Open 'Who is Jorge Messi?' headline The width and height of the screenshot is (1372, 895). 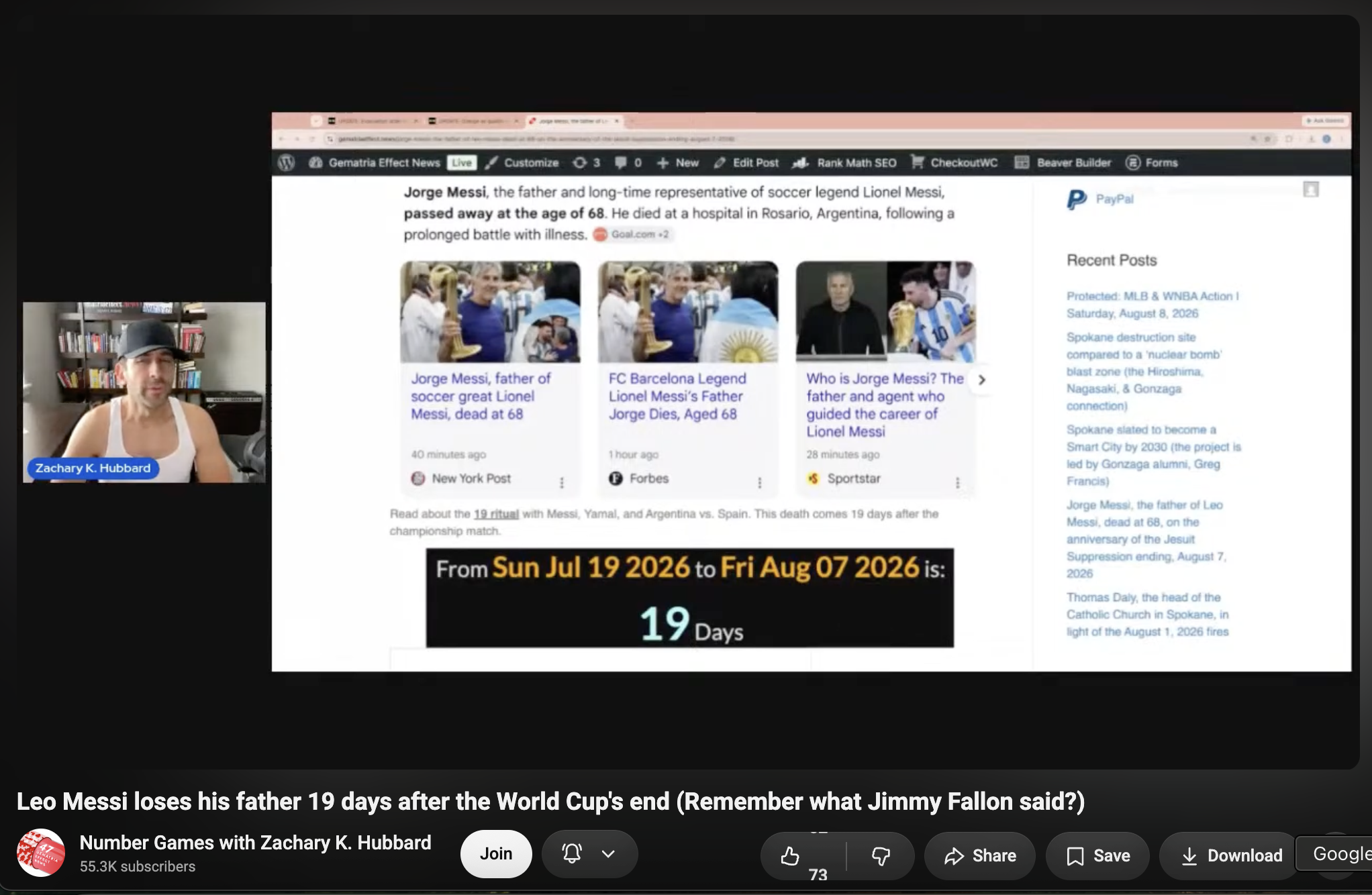click(x=885, y=405)
